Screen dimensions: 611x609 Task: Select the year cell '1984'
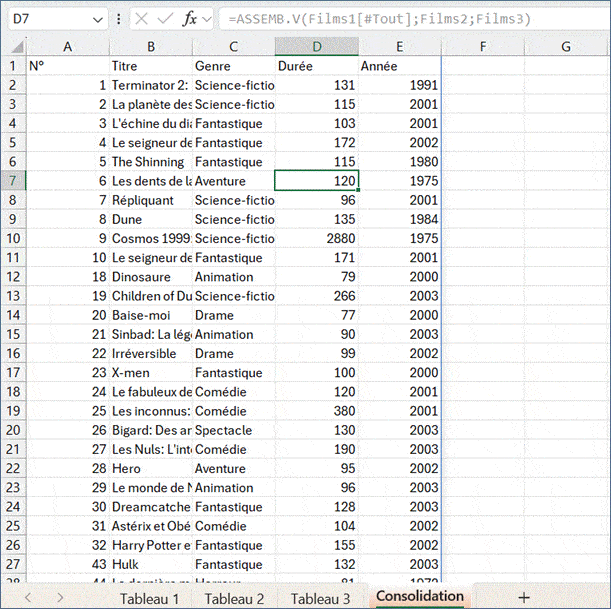pyautogui.click(x=400, y=219)
